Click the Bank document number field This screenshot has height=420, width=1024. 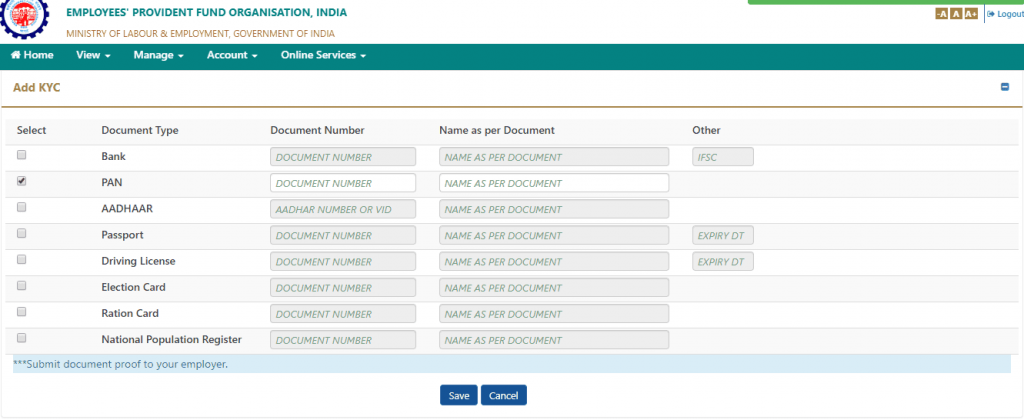point(343,157)
